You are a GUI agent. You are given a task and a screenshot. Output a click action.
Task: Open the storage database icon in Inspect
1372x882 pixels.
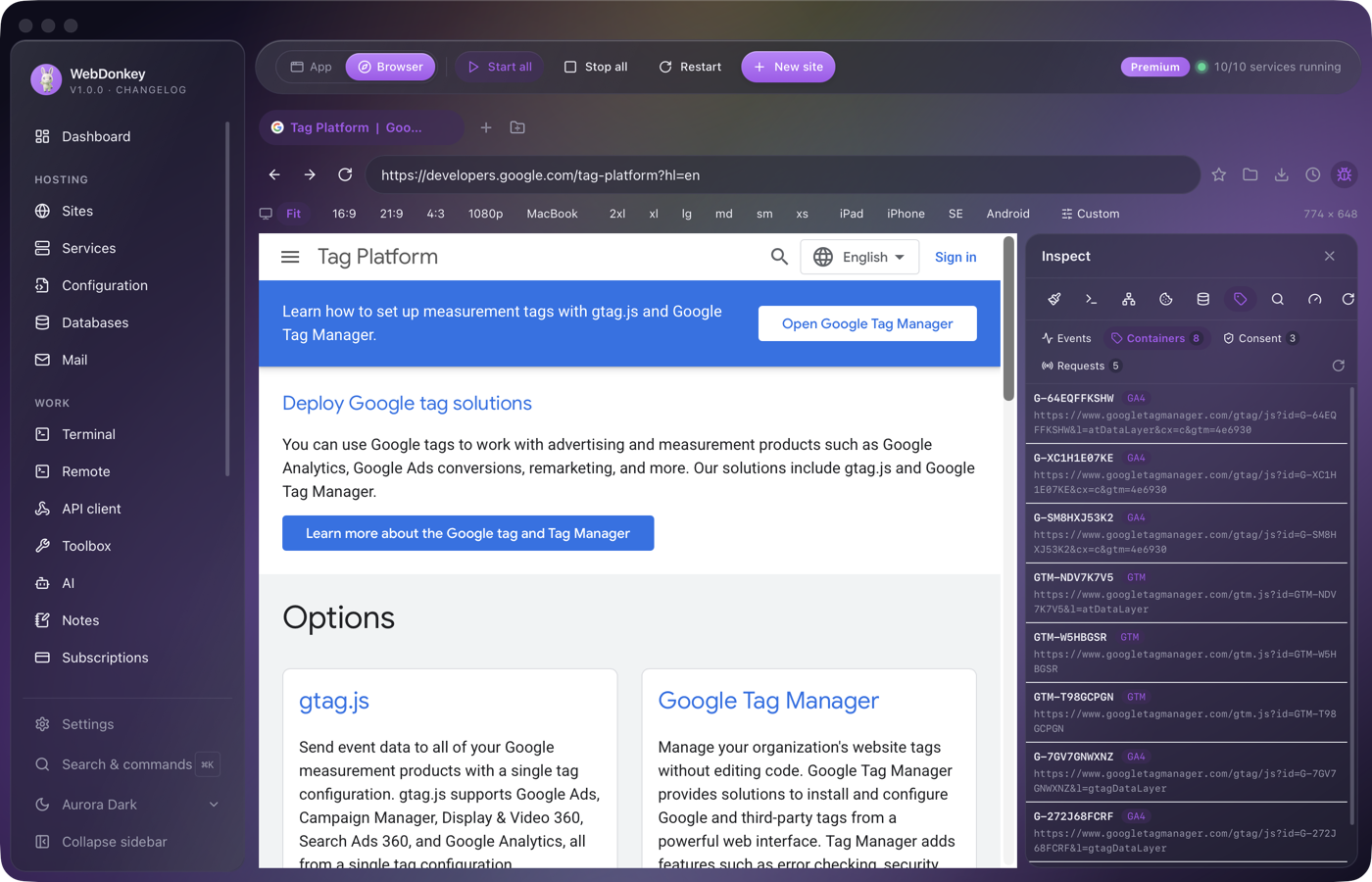pyautogui.click(x=1203, y=299)
